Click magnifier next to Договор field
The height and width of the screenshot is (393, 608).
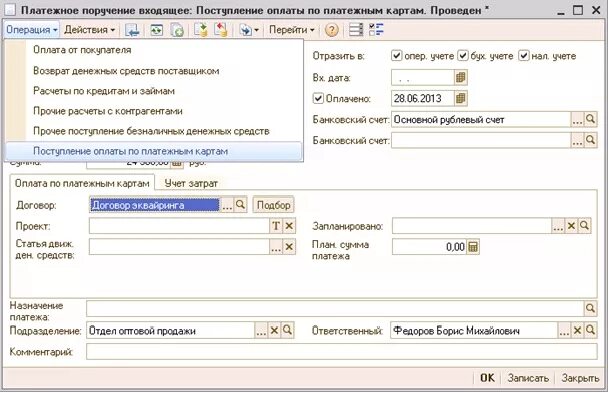click(240, 205)
